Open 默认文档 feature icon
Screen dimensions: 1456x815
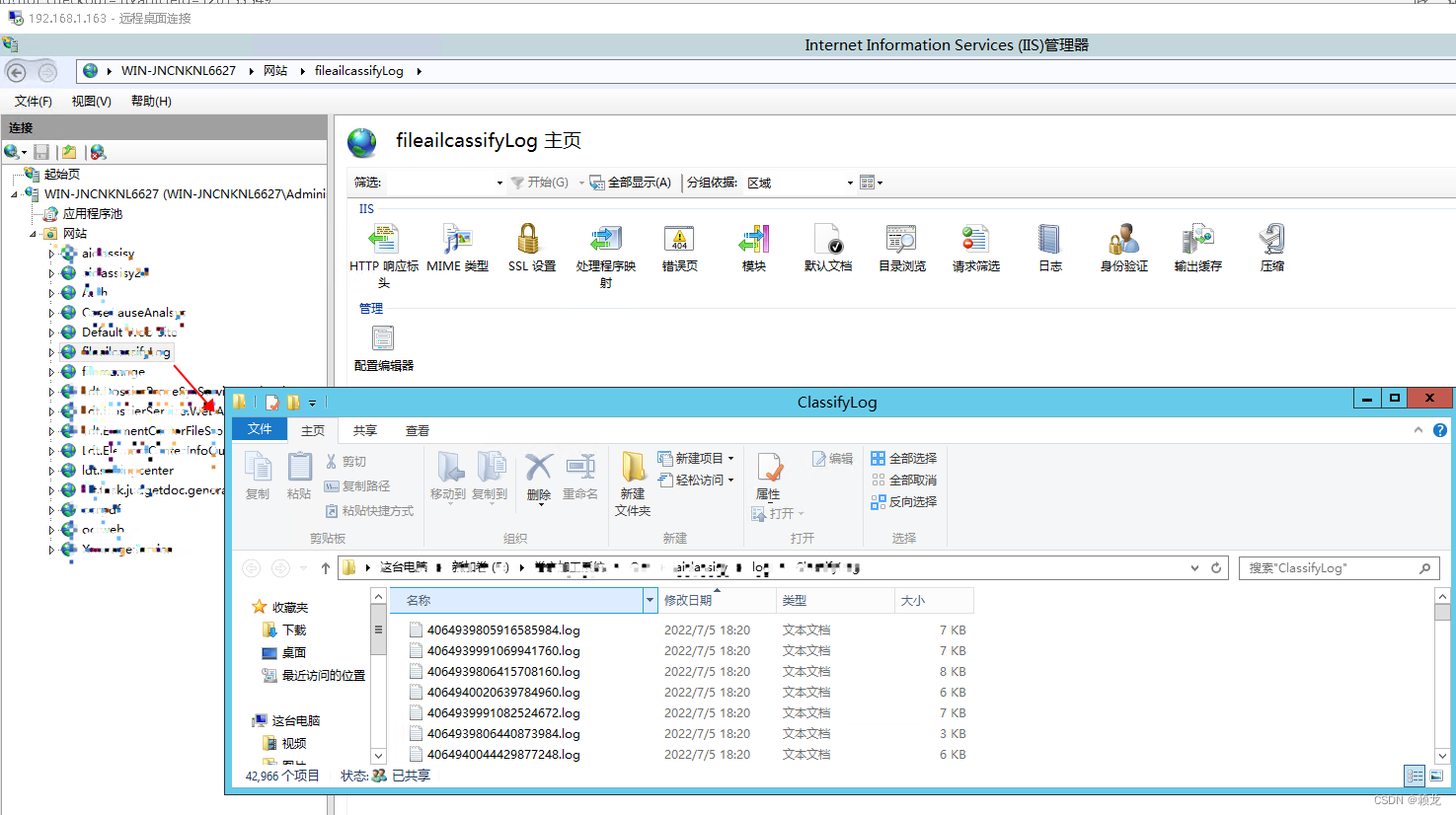coord(827,239)
